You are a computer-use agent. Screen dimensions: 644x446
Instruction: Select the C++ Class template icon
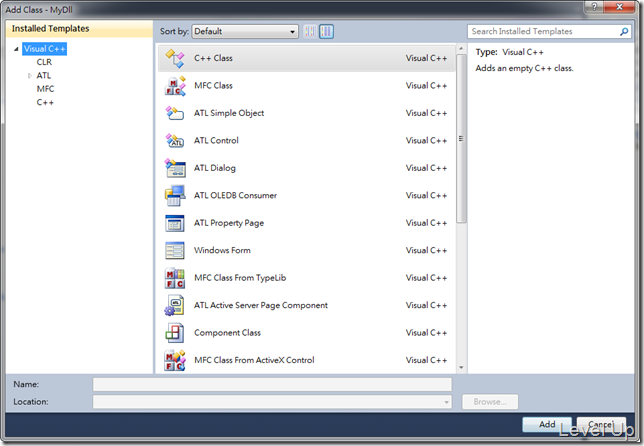tap(175, 58)
